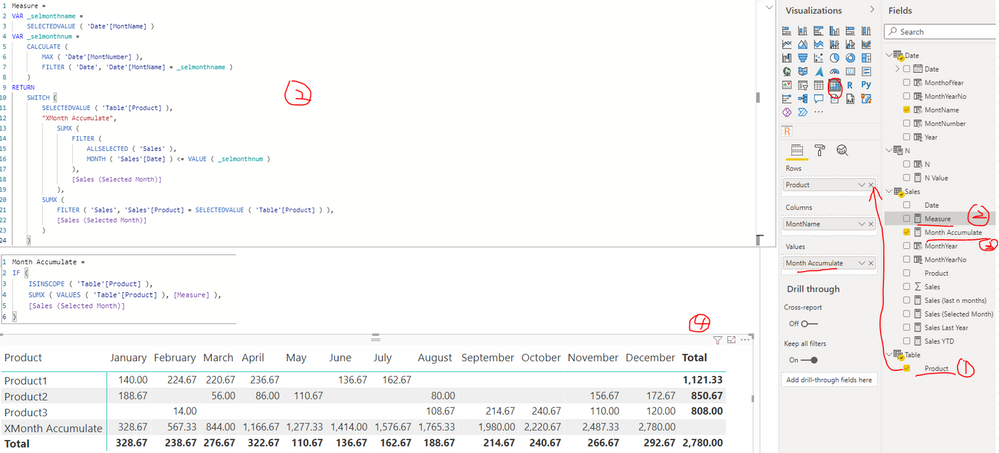Switch to the Format paint roller tab
The image size is (999, 453).
819,150
